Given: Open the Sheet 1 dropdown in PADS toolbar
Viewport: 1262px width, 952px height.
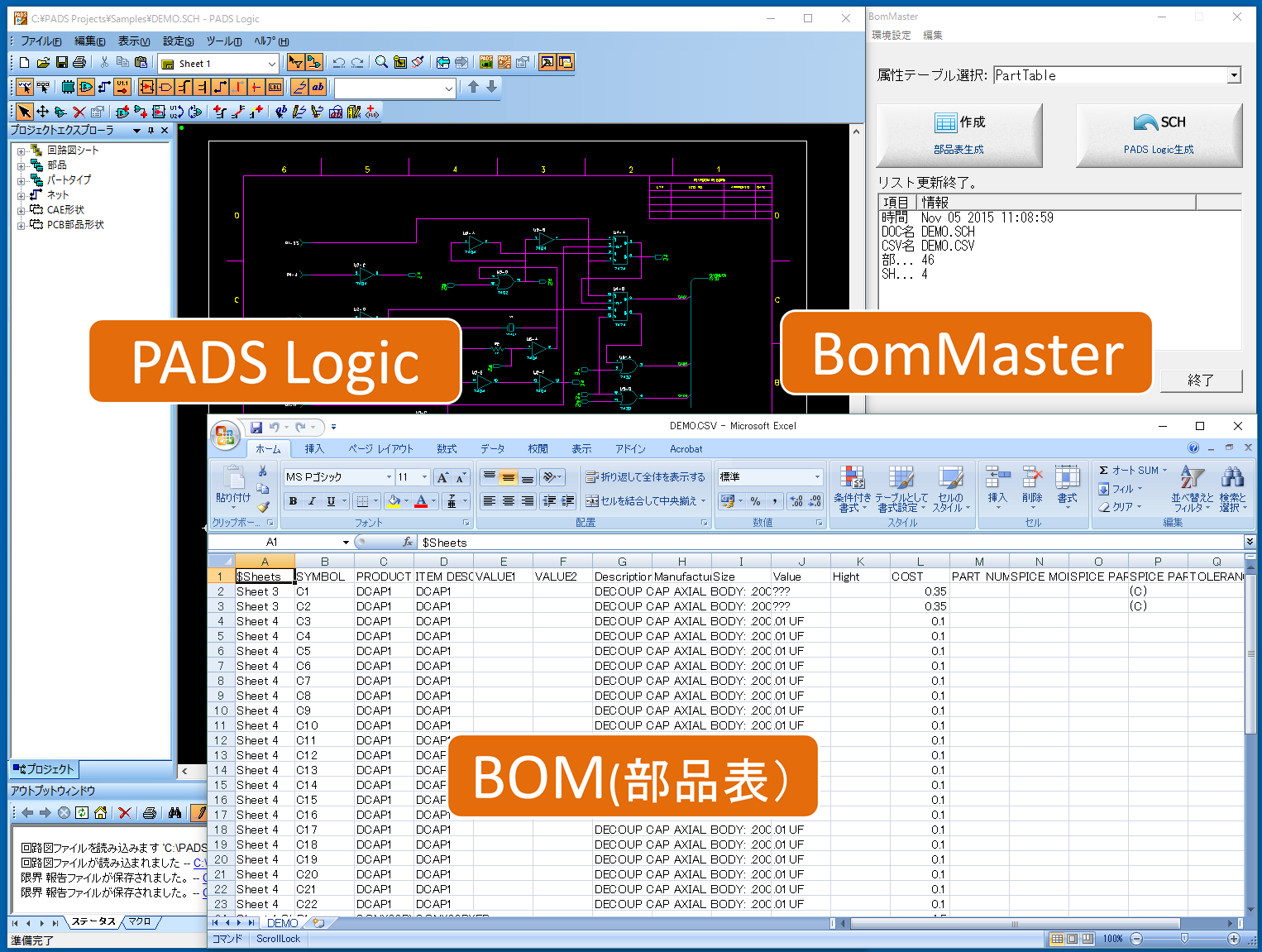Looking at the screenshot, I should [x=271, y=64].
